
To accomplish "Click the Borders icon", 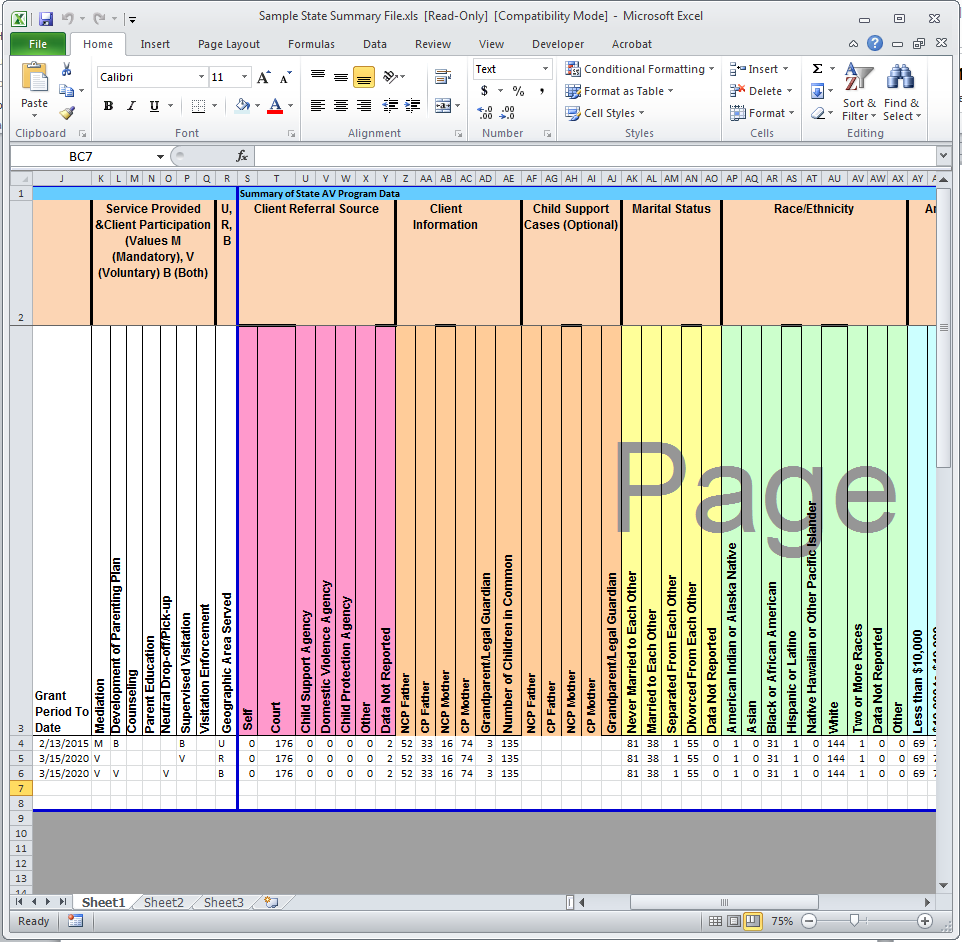I will [198, 106].
